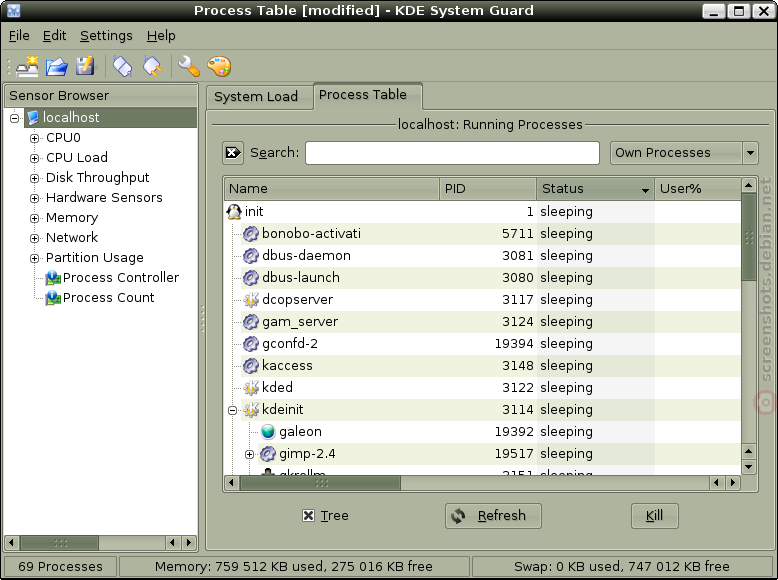Click the dcopserver KDE icon

pos(251,300)
